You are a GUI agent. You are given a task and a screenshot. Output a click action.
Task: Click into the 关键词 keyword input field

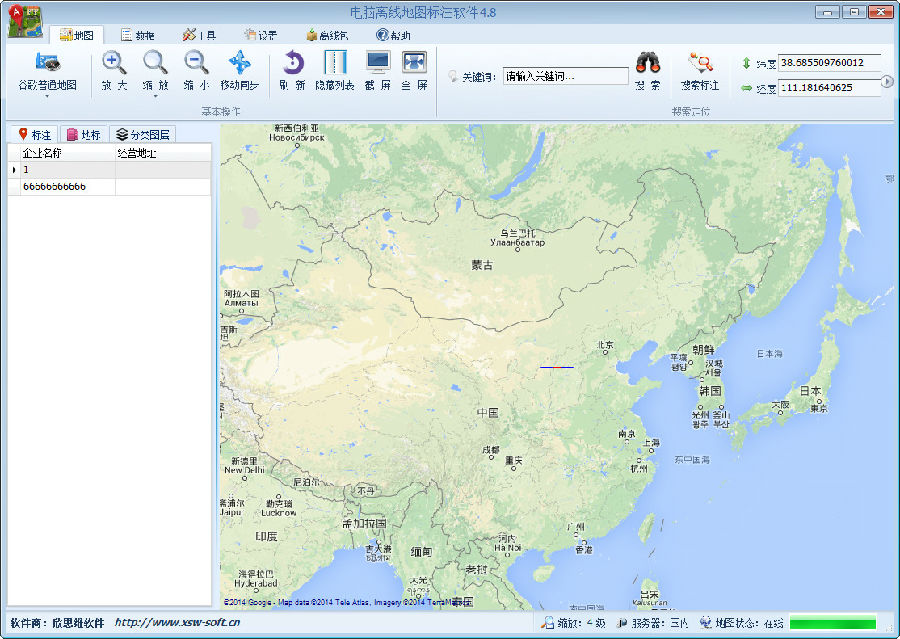pos(565,76)
